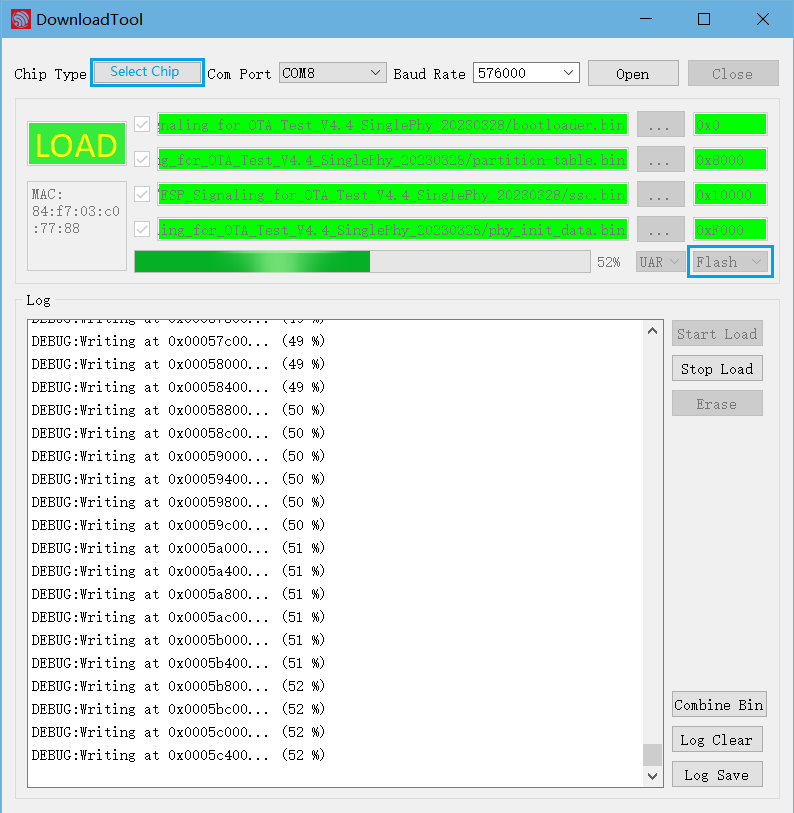Browse for bootloader.bin using the ... button
This screenshot has width=794, height=813.
(x=660, y=125)
